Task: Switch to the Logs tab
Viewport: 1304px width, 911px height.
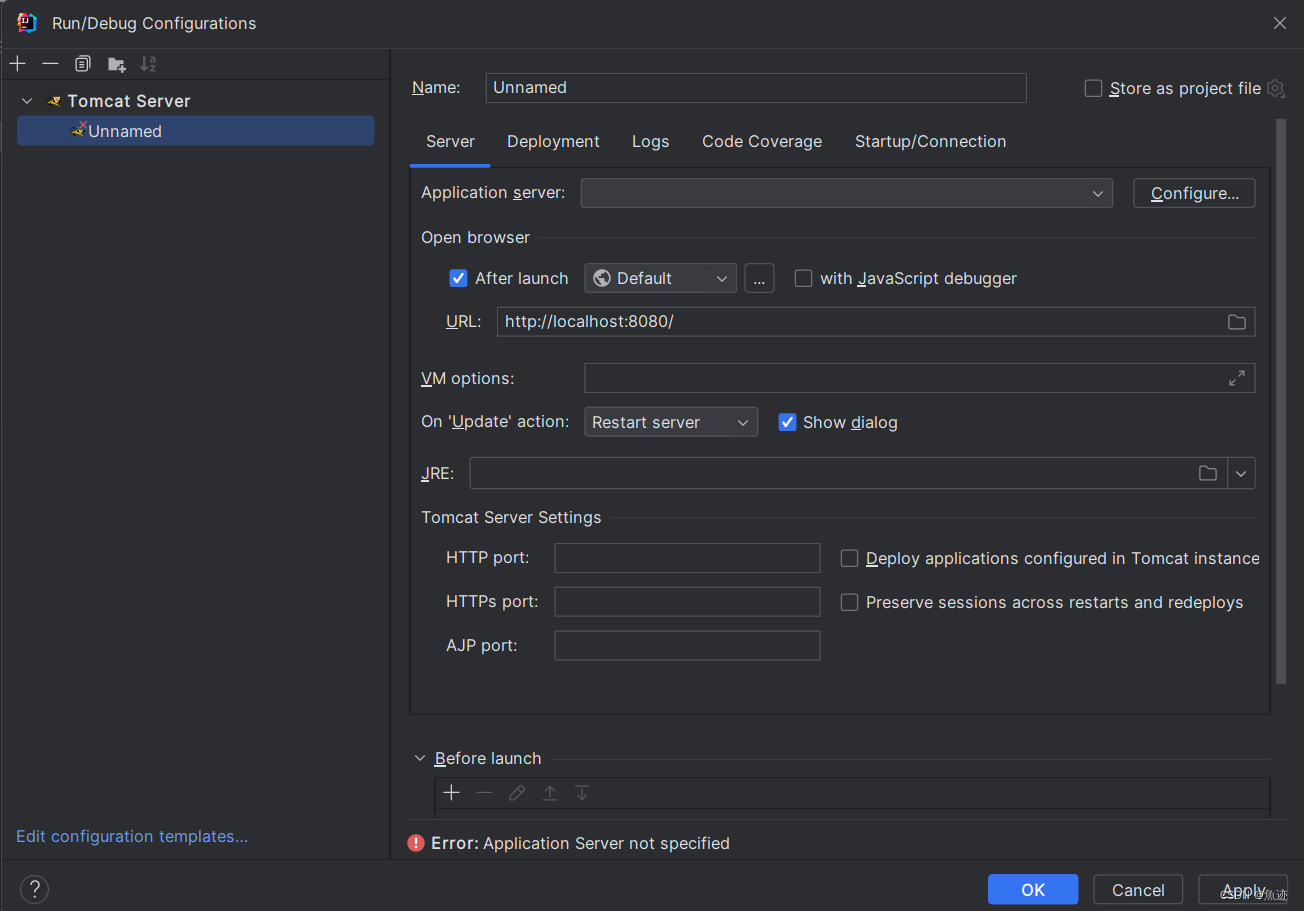Action: coord(650,141)
